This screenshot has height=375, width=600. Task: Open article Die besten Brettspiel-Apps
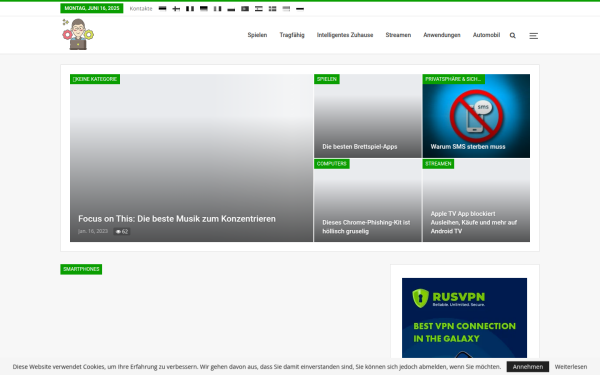[360, 147]
